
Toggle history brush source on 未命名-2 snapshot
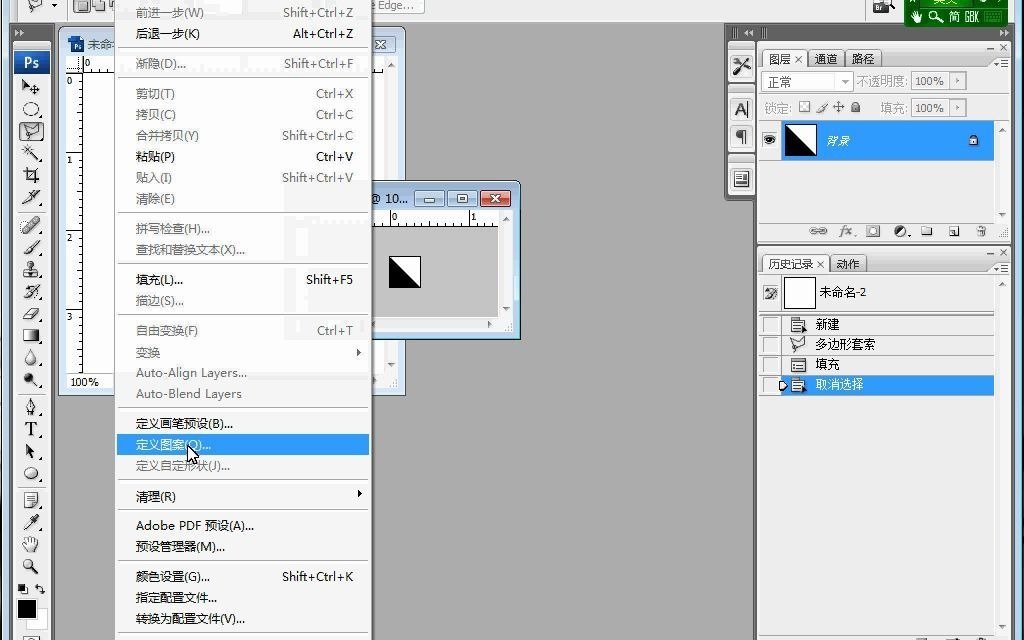point(771,293)
